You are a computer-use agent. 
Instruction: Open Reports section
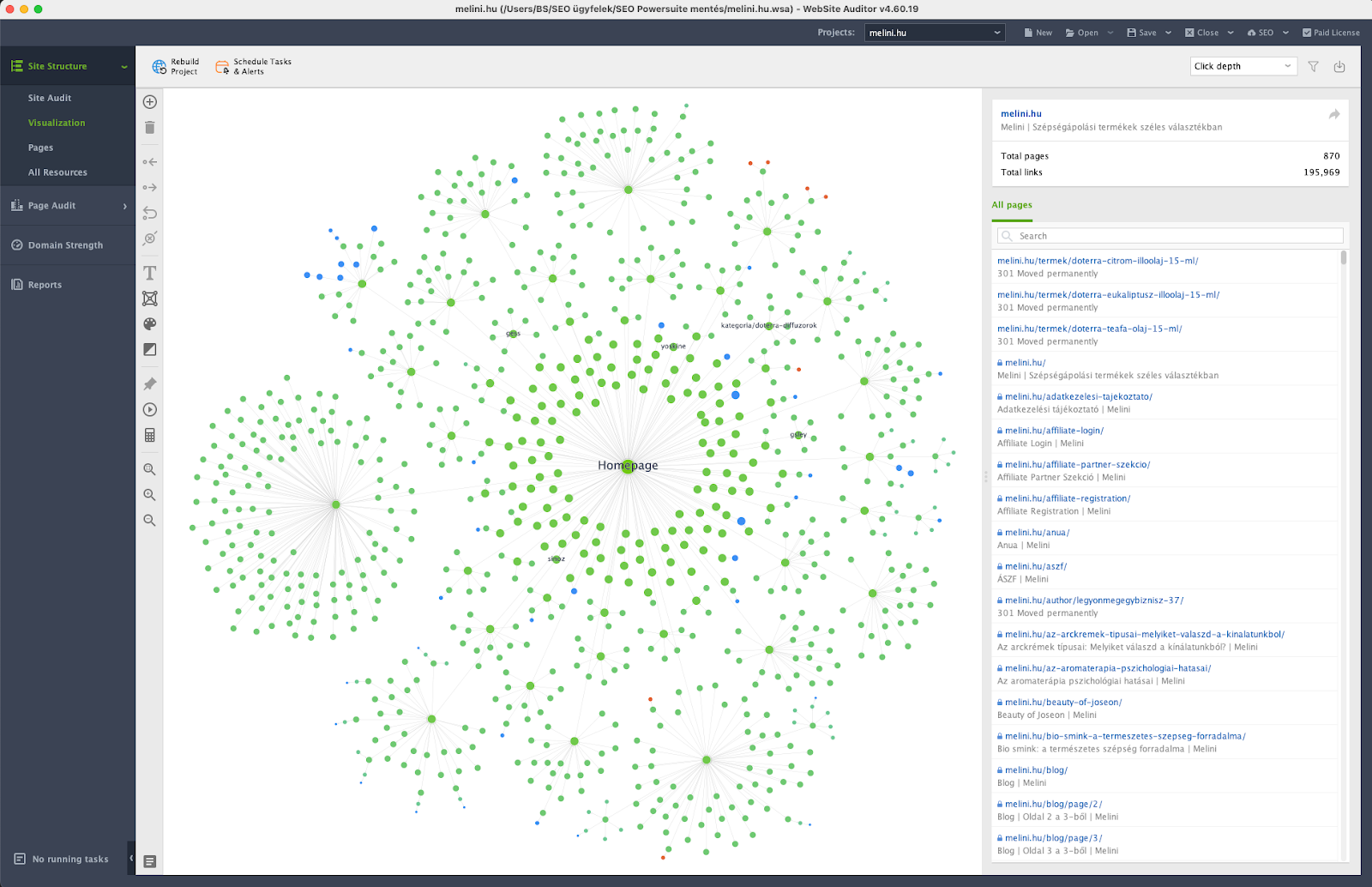pos(45,285)
